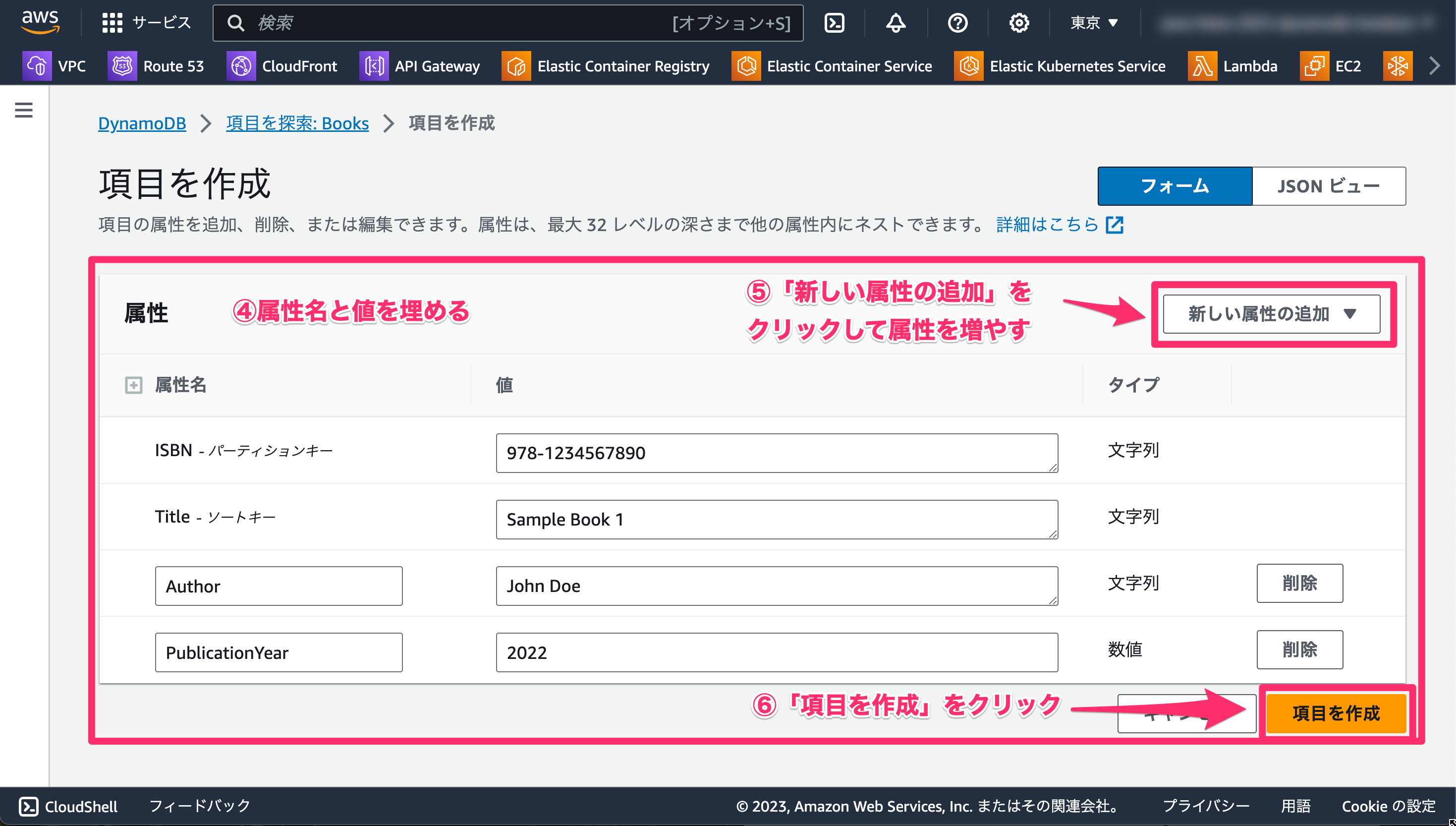The width and height of the screenshot is (1456, 826).
Task: Click the PublicationYear attribute name field
Action: point(279,652)
